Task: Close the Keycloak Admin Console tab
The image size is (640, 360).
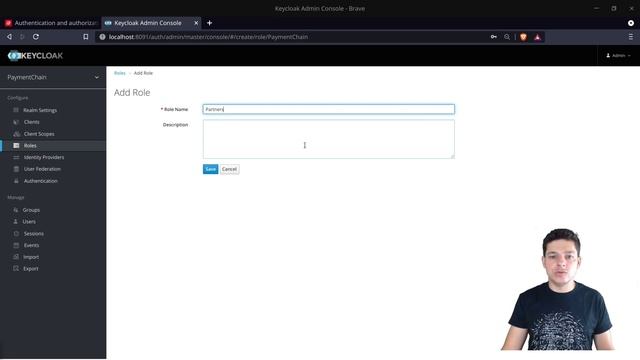Action: pos(196,23)
